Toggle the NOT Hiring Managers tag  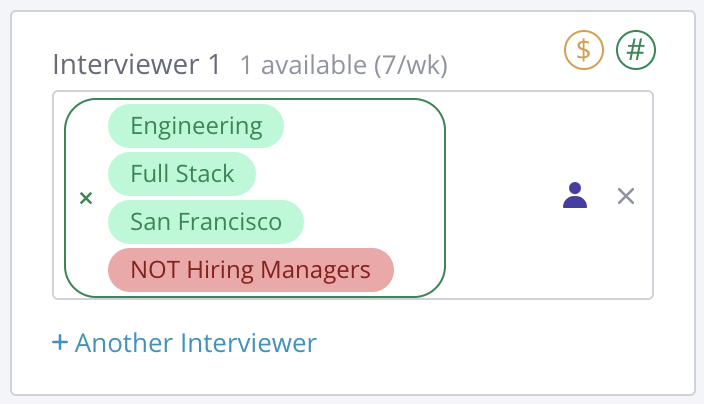[x=250, y=270]
